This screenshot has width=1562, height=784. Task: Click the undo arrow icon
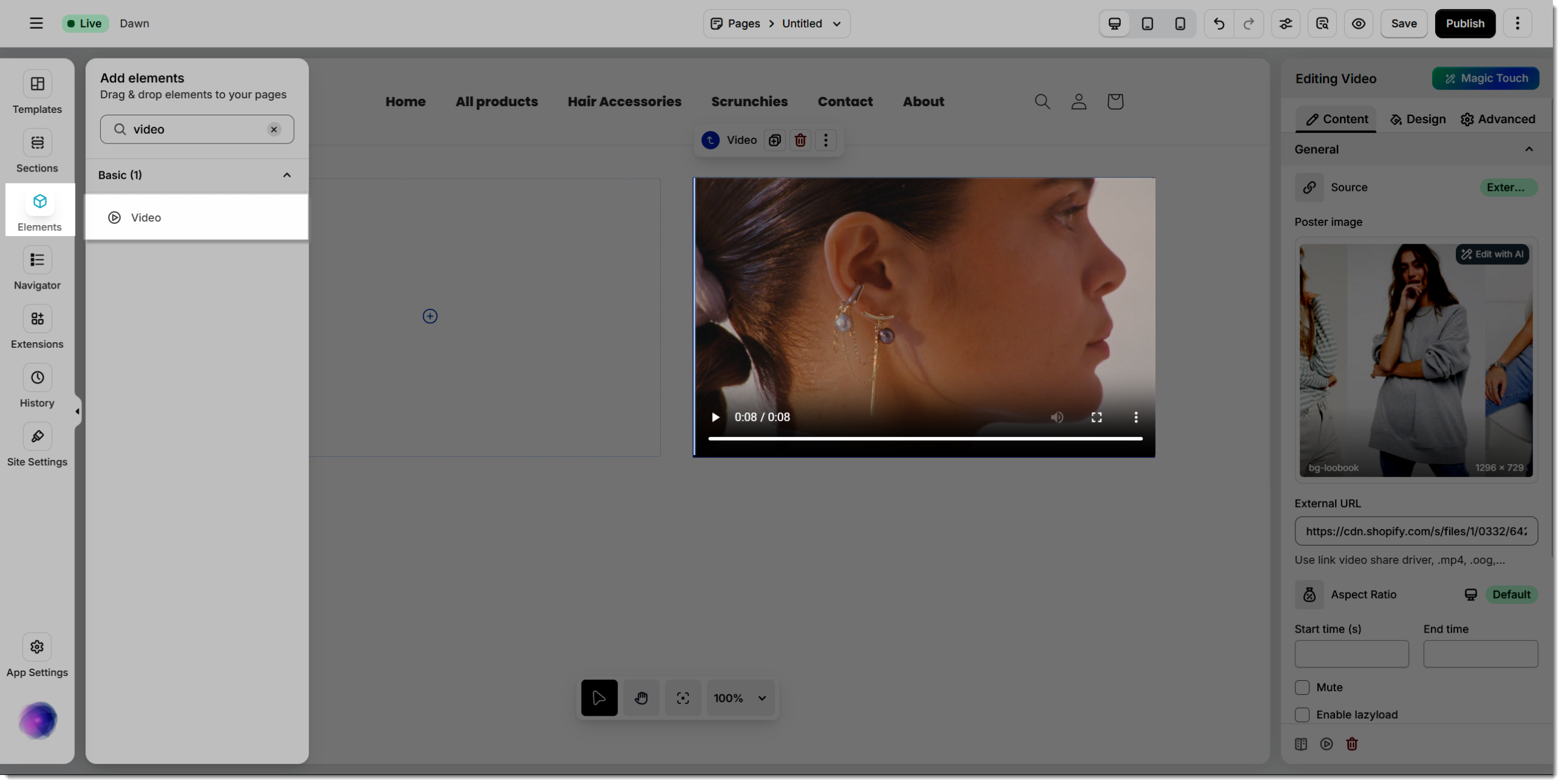click(x=1218, y=24)
